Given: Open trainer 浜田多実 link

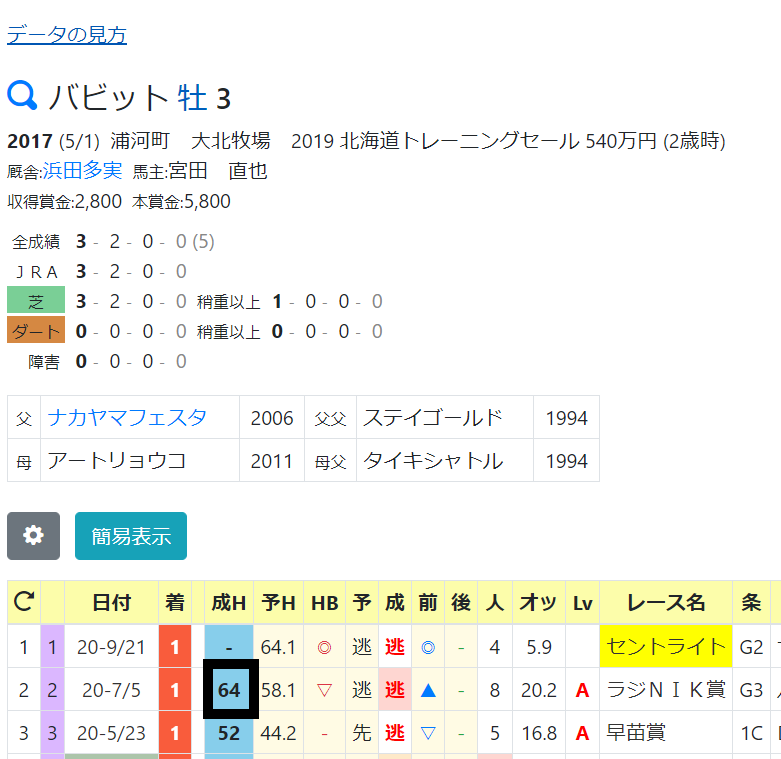Looking at the screenshot, I should 82,171.
